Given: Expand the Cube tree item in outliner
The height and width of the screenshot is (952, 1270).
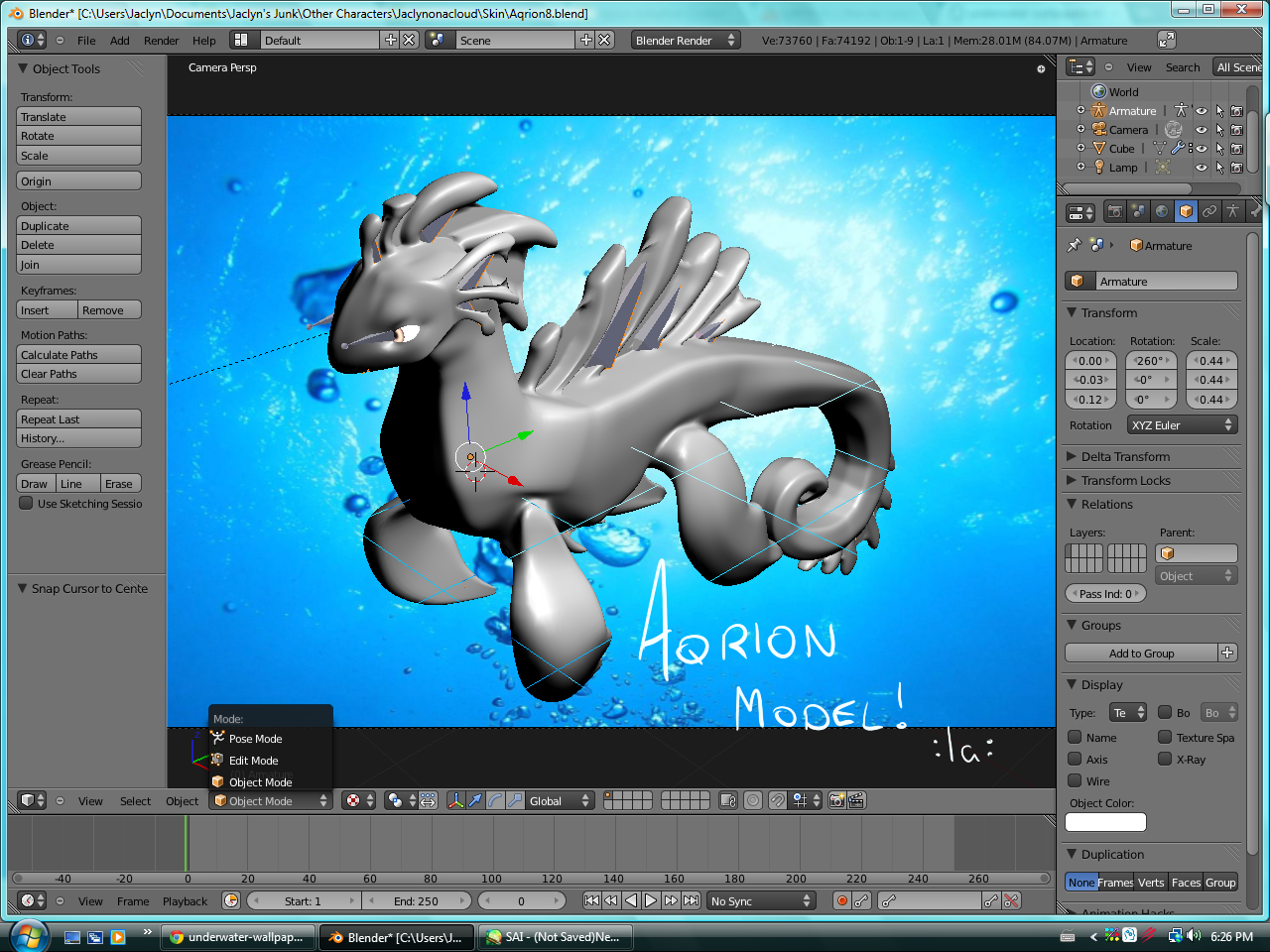Looking at the screenshot, I should [x=1080, y=148].
